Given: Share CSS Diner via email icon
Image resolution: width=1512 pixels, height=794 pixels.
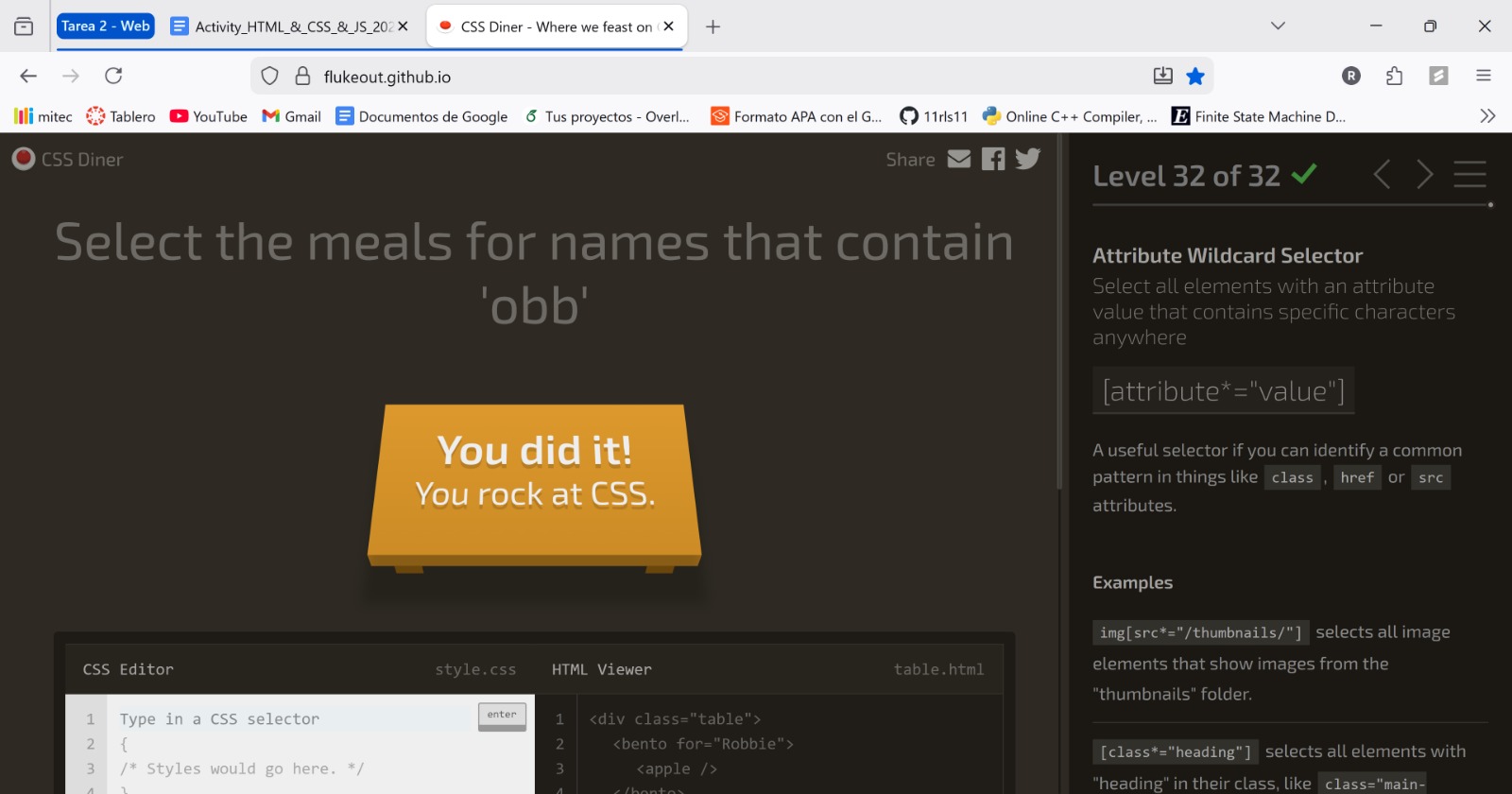Looking at the screenshot, I should [x=959, y=159].
